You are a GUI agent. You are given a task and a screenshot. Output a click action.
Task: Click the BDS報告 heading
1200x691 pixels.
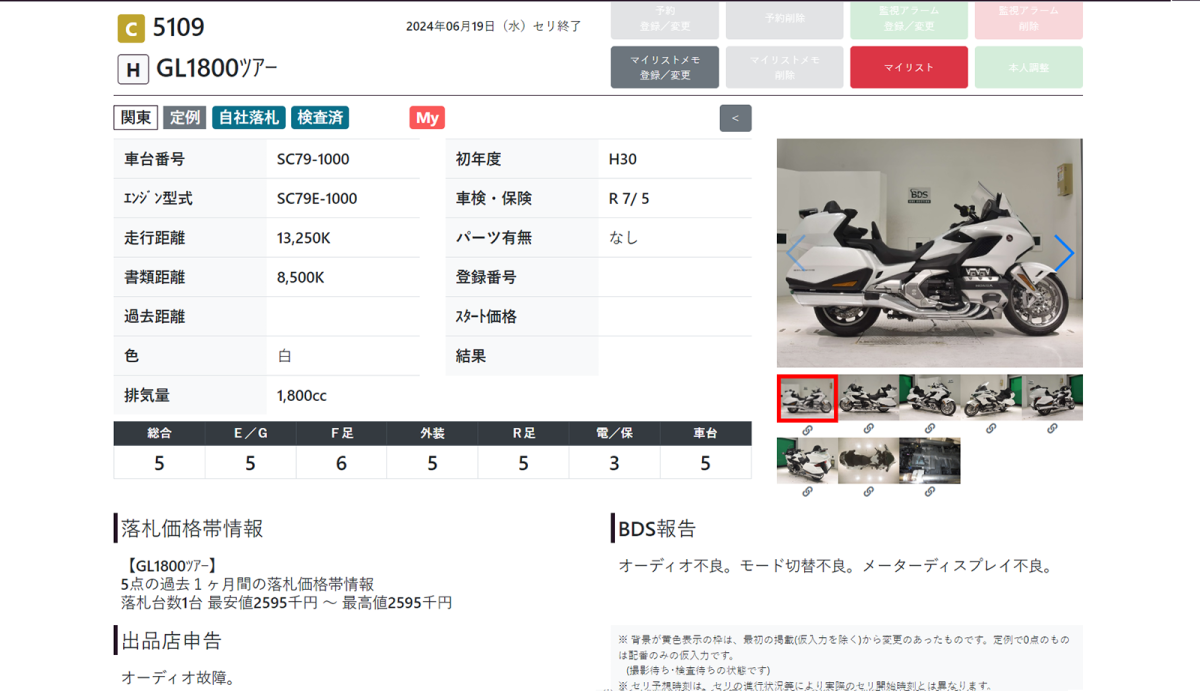[x=657, y=528]
